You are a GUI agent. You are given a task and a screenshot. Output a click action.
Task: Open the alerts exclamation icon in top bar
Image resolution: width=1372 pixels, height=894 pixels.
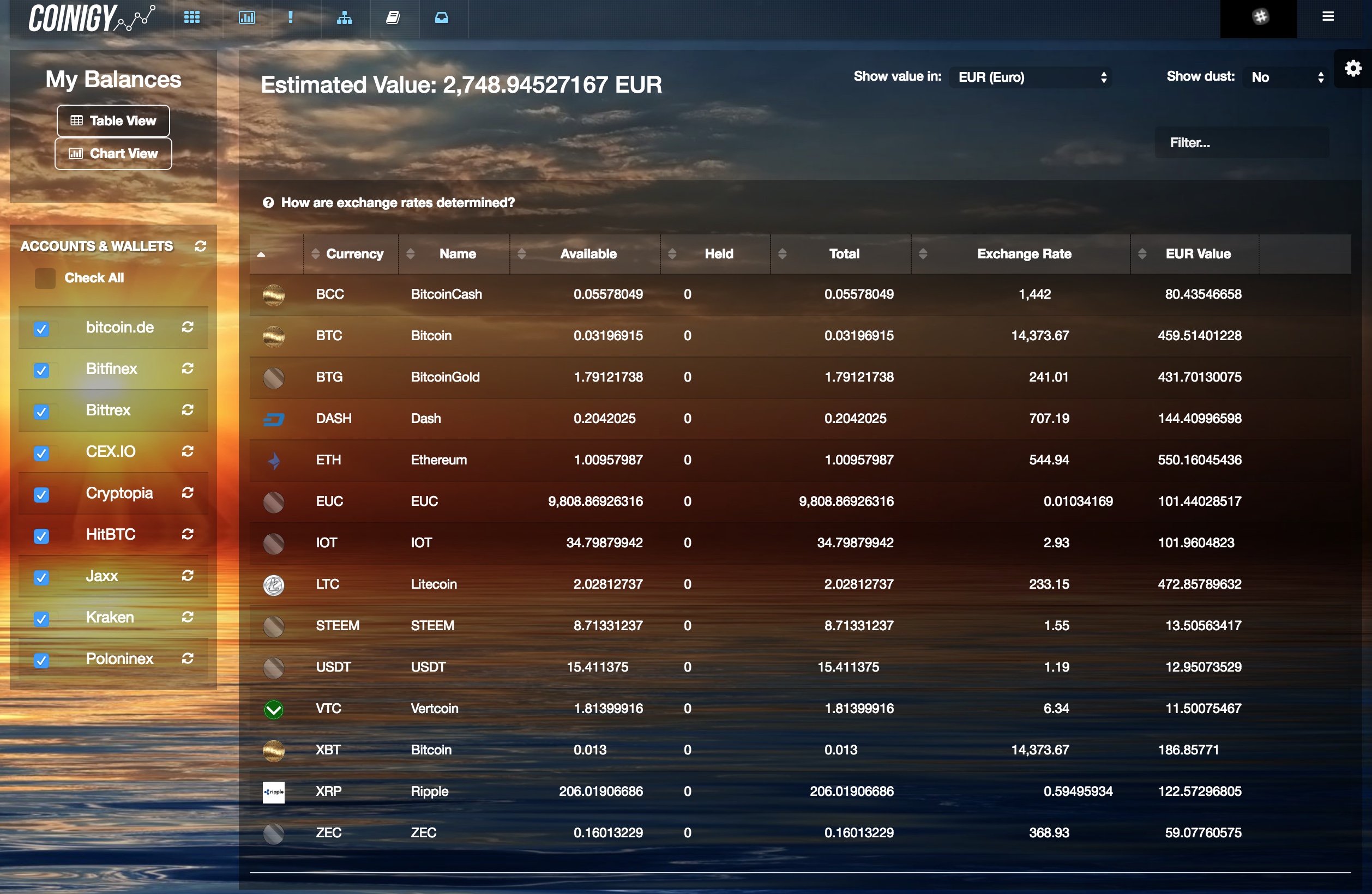pos(291,17)
